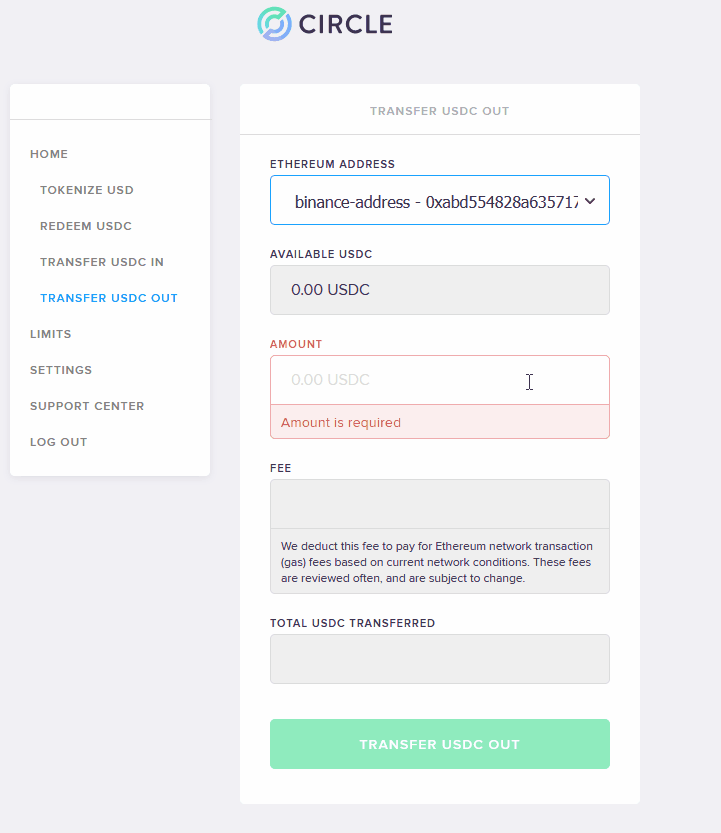The height and width of the screenshot is (833, 721).
Task: Visit the Support Center link
Action: [x=87, y=406]
